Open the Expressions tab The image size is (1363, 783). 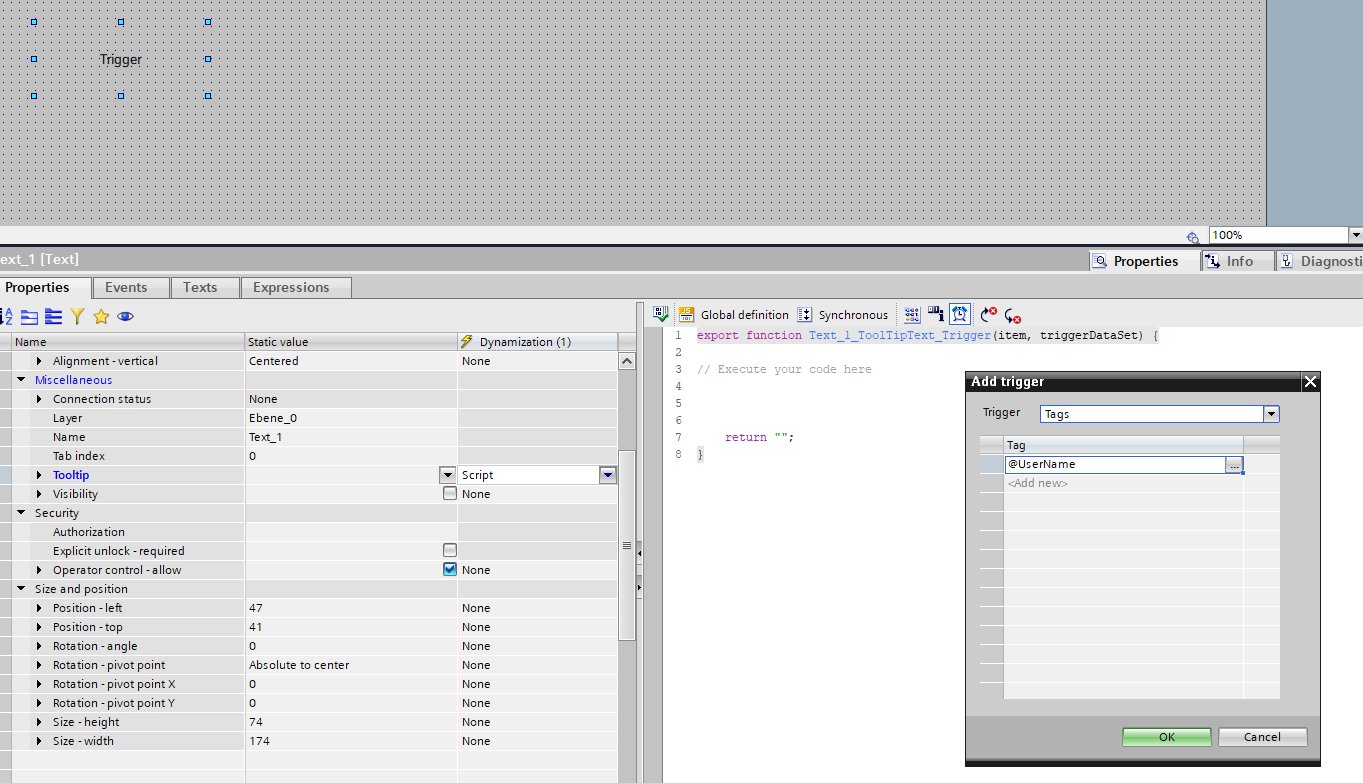click(291, 288)
